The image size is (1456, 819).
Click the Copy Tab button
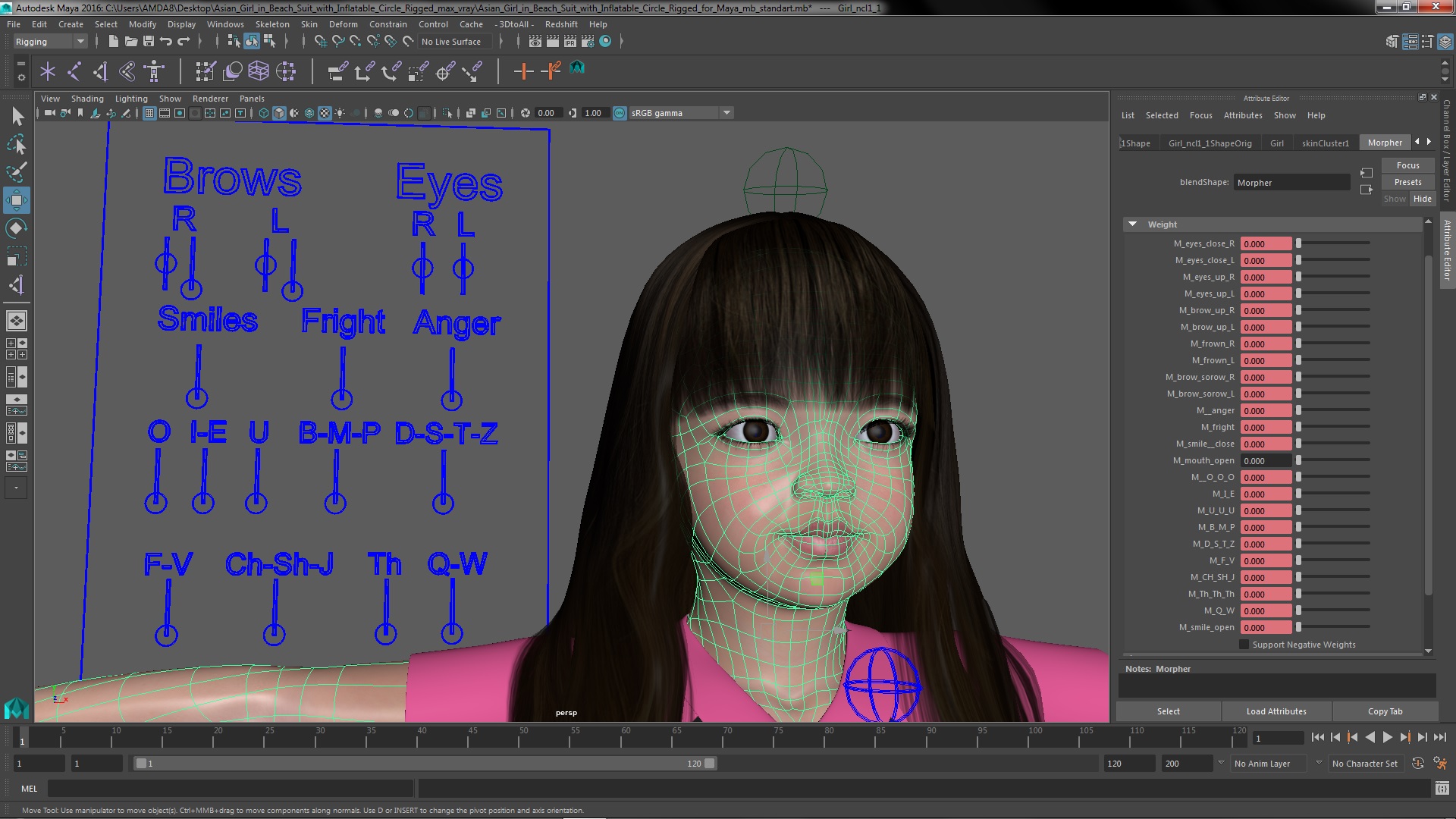1385,711
